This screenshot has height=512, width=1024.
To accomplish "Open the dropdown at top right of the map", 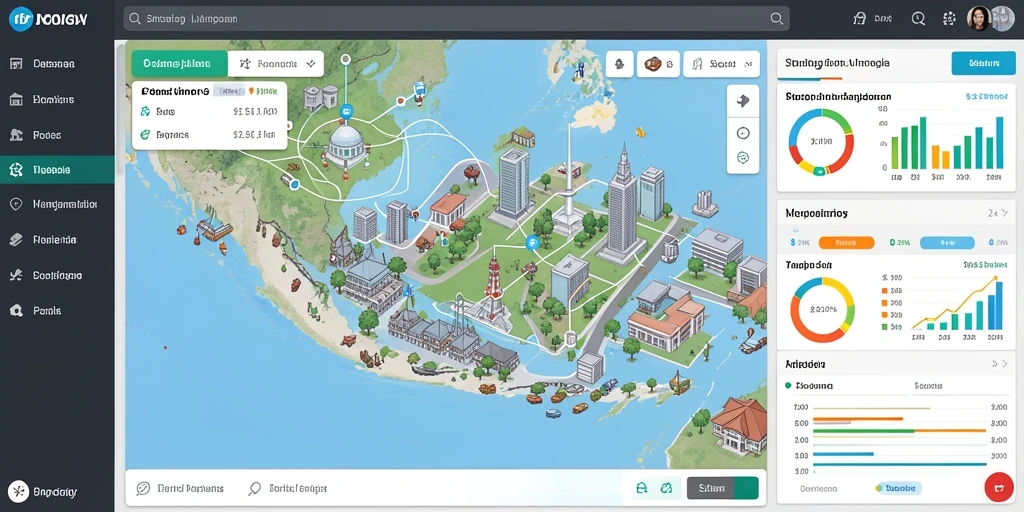I will pyautogui.click(x=722, y=64).
